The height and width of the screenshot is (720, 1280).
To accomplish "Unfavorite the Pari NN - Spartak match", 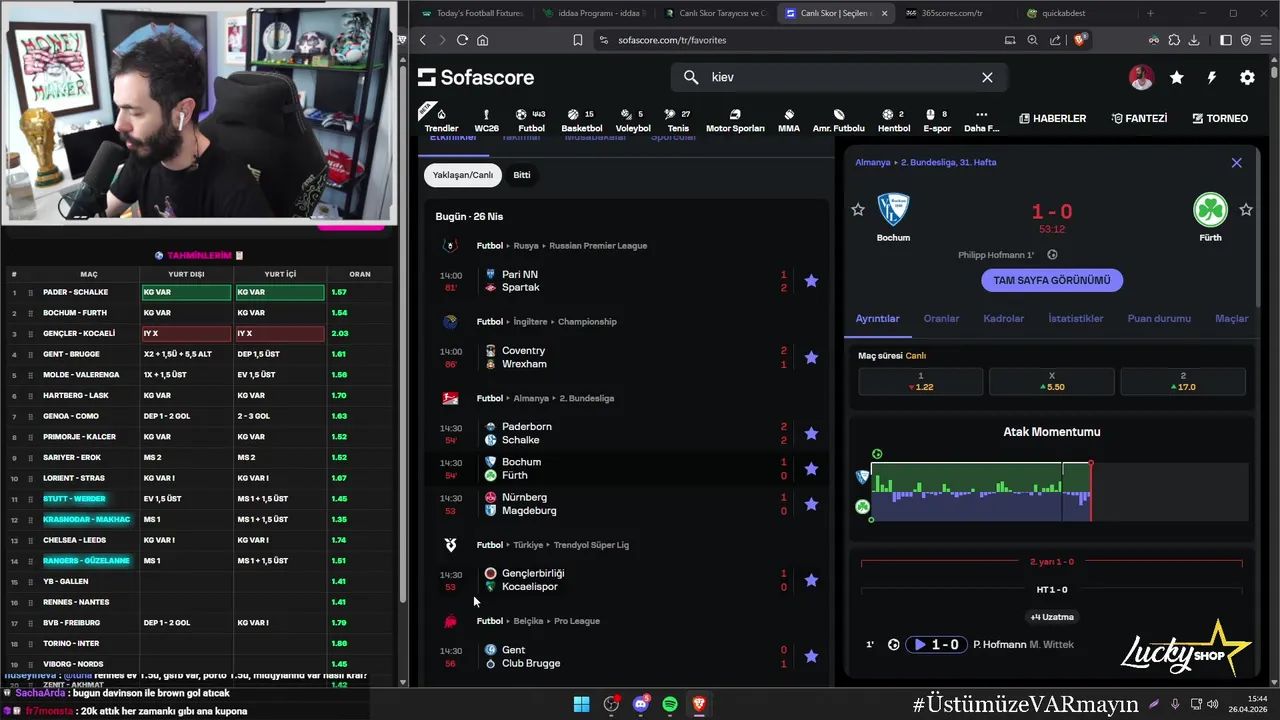I will [x=811, y=281].
